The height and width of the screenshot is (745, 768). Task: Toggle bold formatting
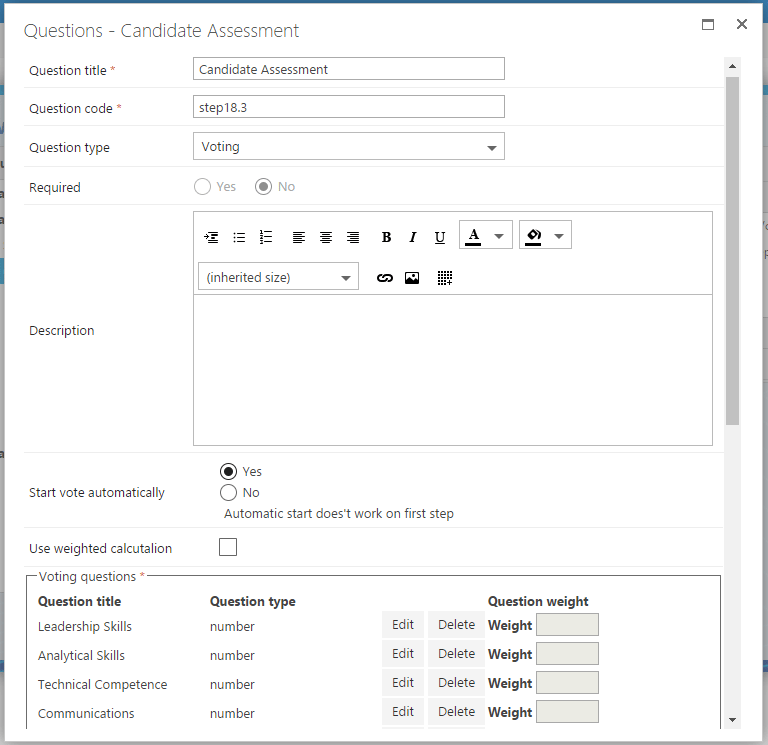[x=386, y=238]
